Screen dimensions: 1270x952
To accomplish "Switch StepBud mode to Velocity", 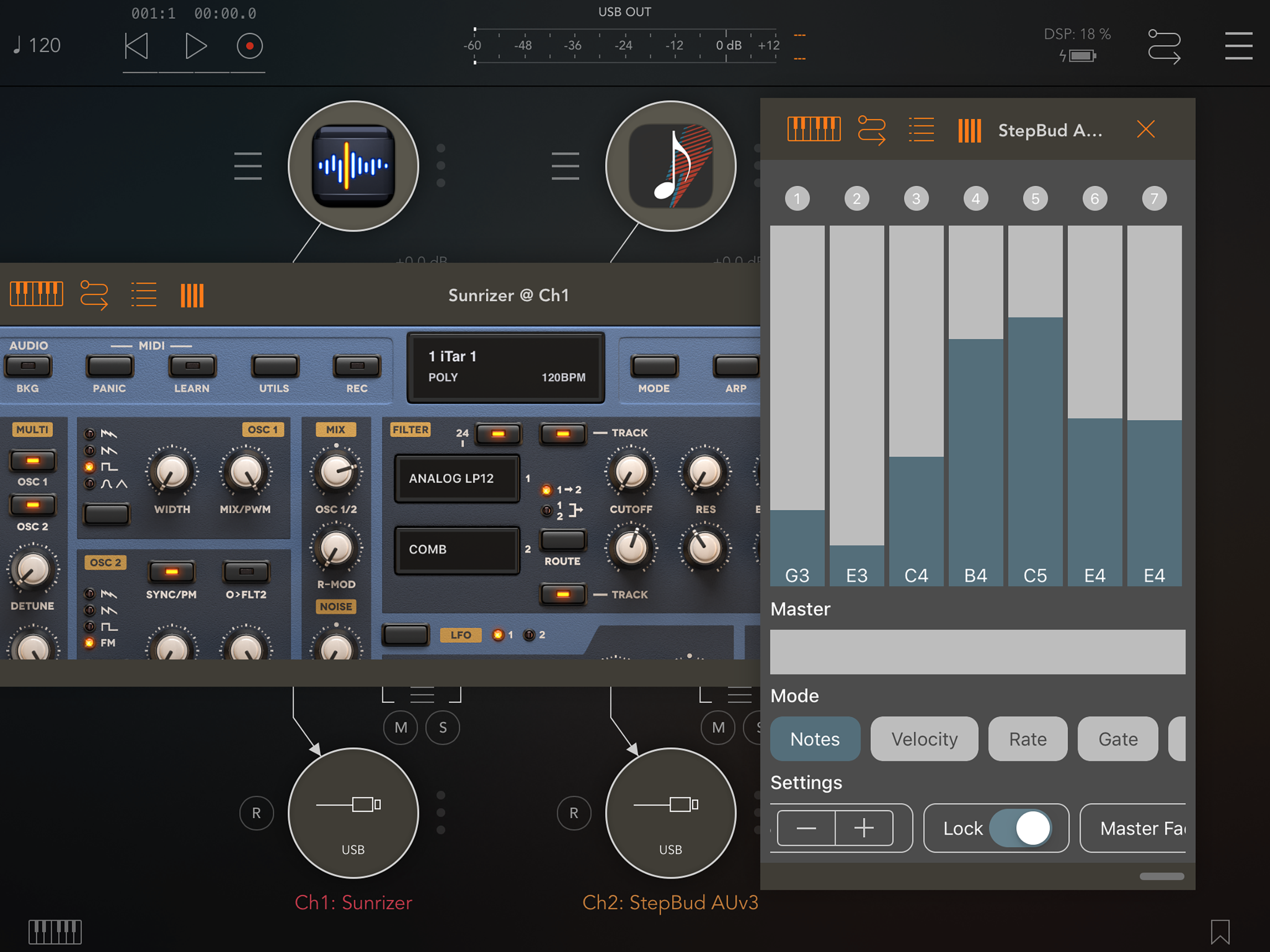I will [924, 738].
